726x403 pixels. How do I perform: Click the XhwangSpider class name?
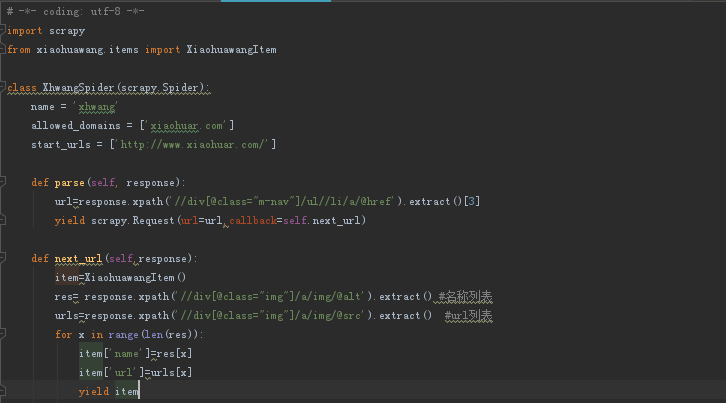(78, 88)
